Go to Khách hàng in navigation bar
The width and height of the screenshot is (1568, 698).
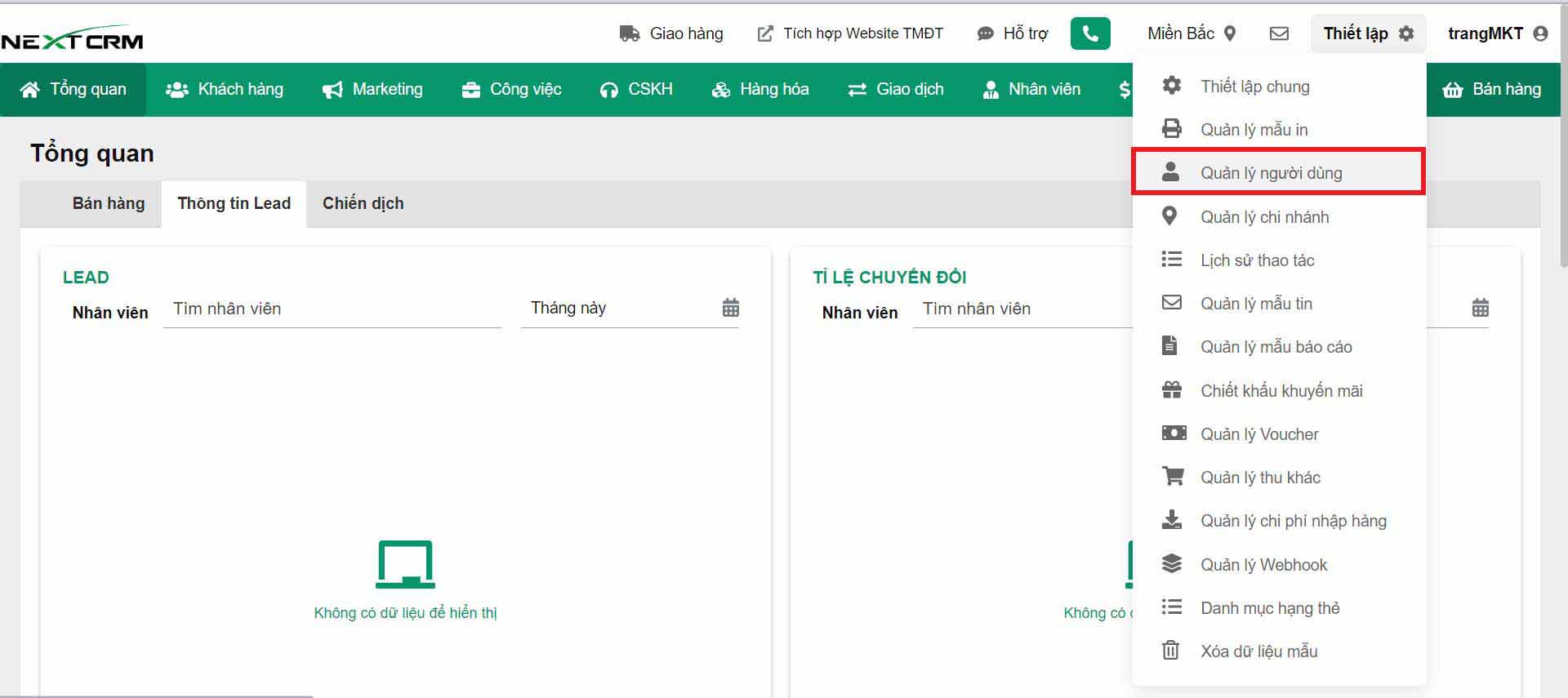point(225,90)
